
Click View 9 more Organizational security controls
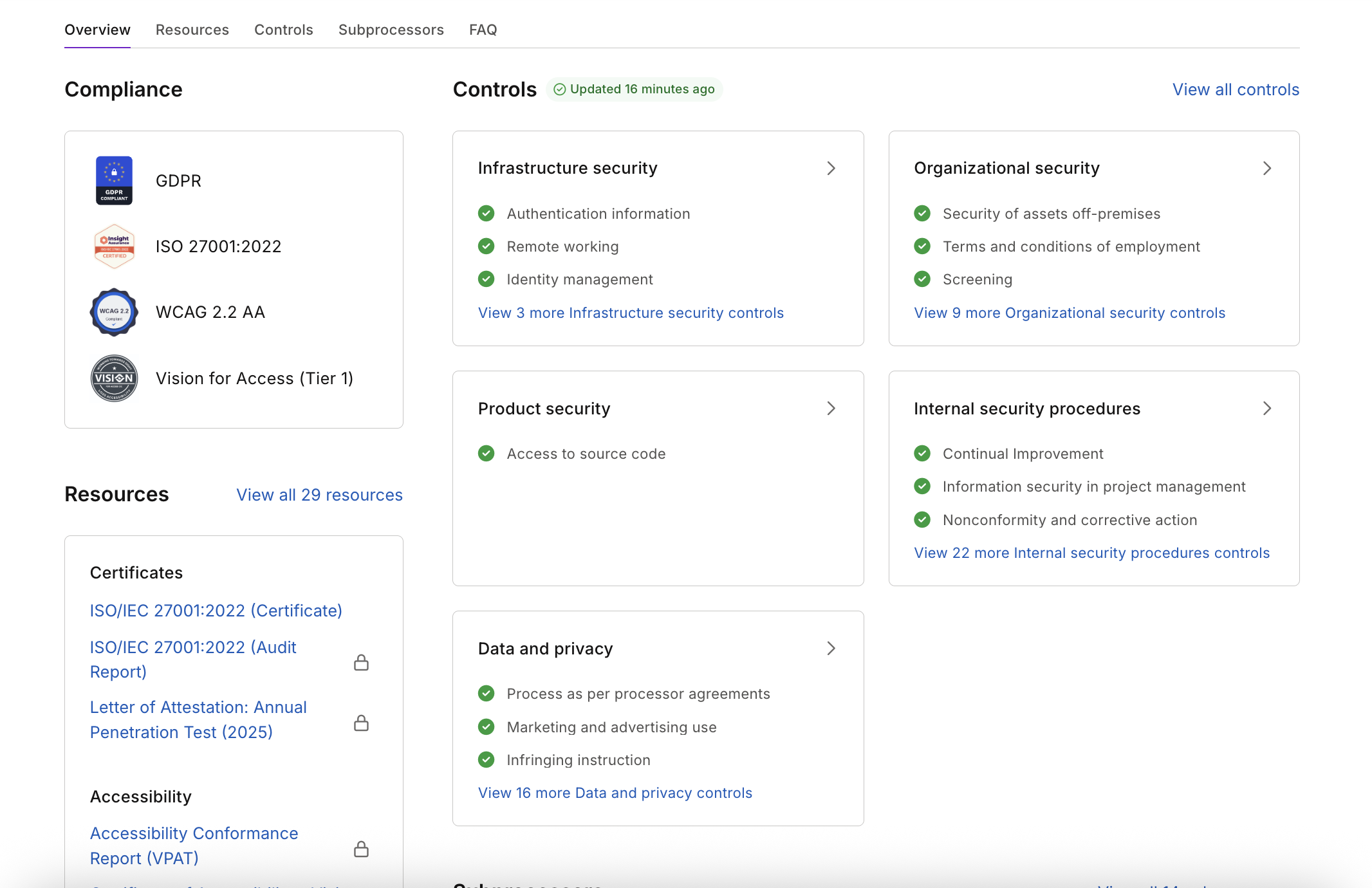point(1070,313)
